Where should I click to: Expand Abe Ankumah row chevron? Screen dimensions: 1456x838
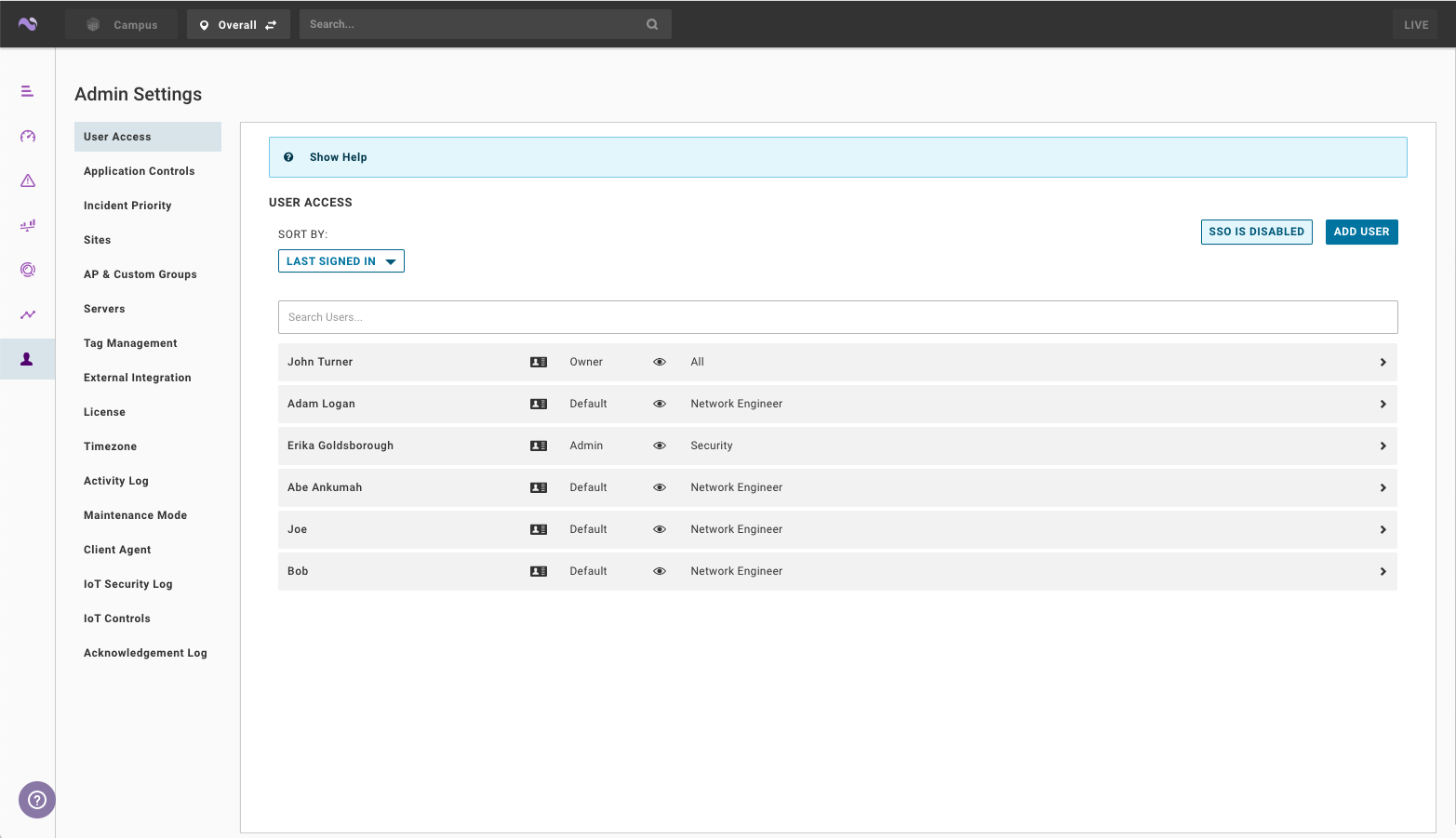(x=1383, y=487)
